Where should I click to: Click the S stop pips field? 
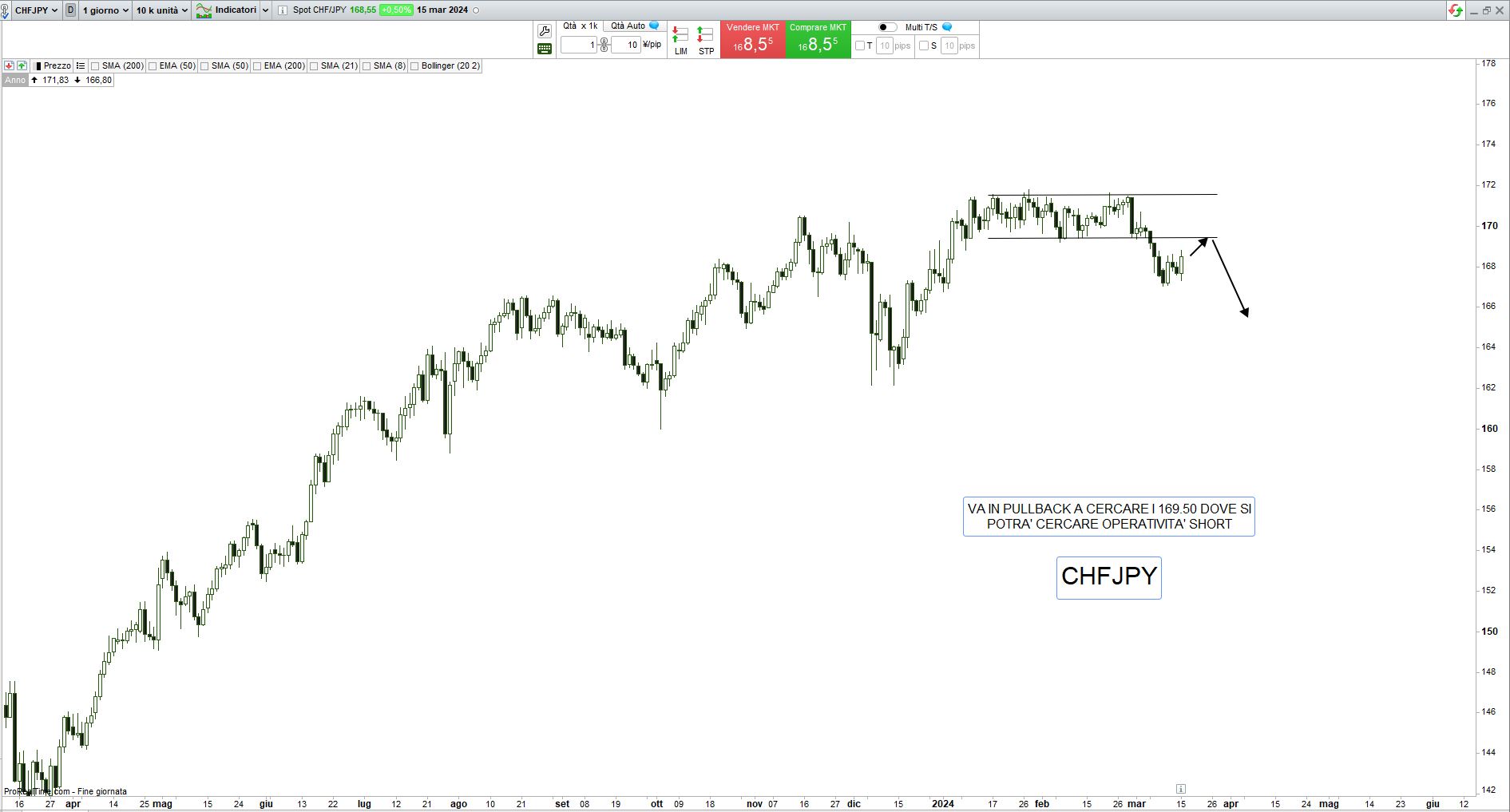(x=949, y=46)
